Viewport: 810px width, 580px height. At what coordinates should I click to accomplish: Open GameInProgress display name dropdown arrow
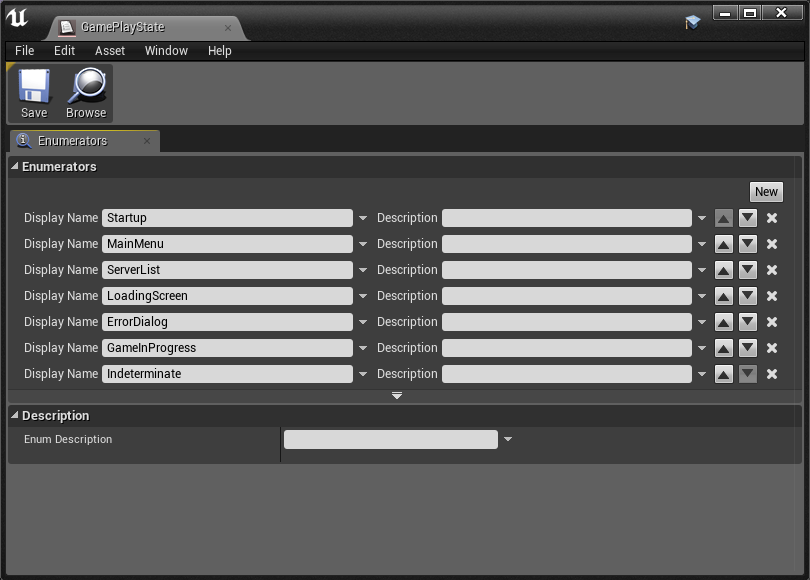pyautogui.click(x=363, y=348)
